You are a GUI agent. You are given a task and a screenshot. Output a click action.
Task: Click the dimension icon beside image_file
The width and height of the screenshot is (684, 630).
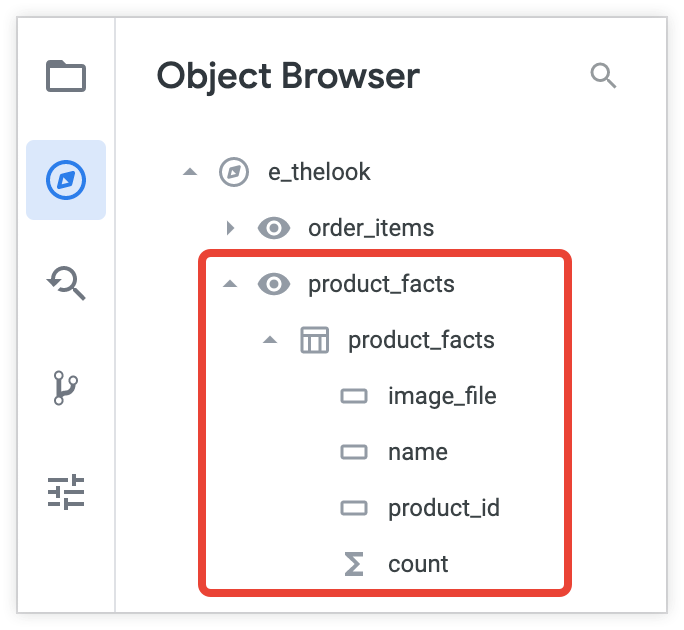click(x=354, y=396)
